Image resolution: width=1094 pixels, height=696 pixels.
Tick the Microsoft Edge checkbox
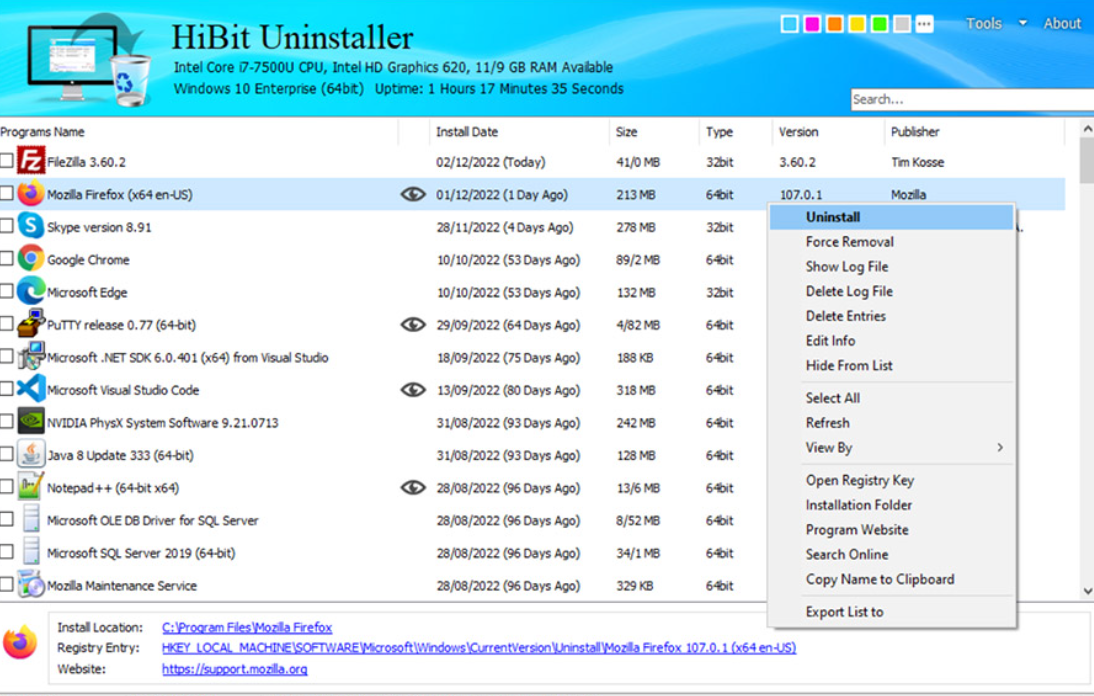tap(6, 291)
